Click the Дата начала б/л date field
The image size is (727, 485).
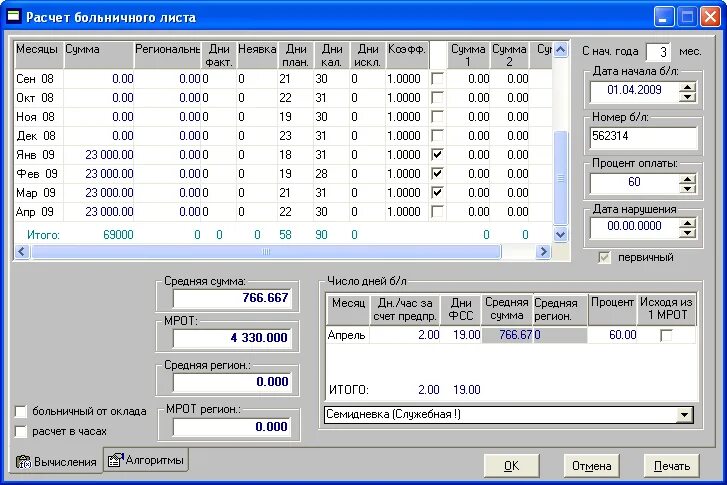point(634,91)
